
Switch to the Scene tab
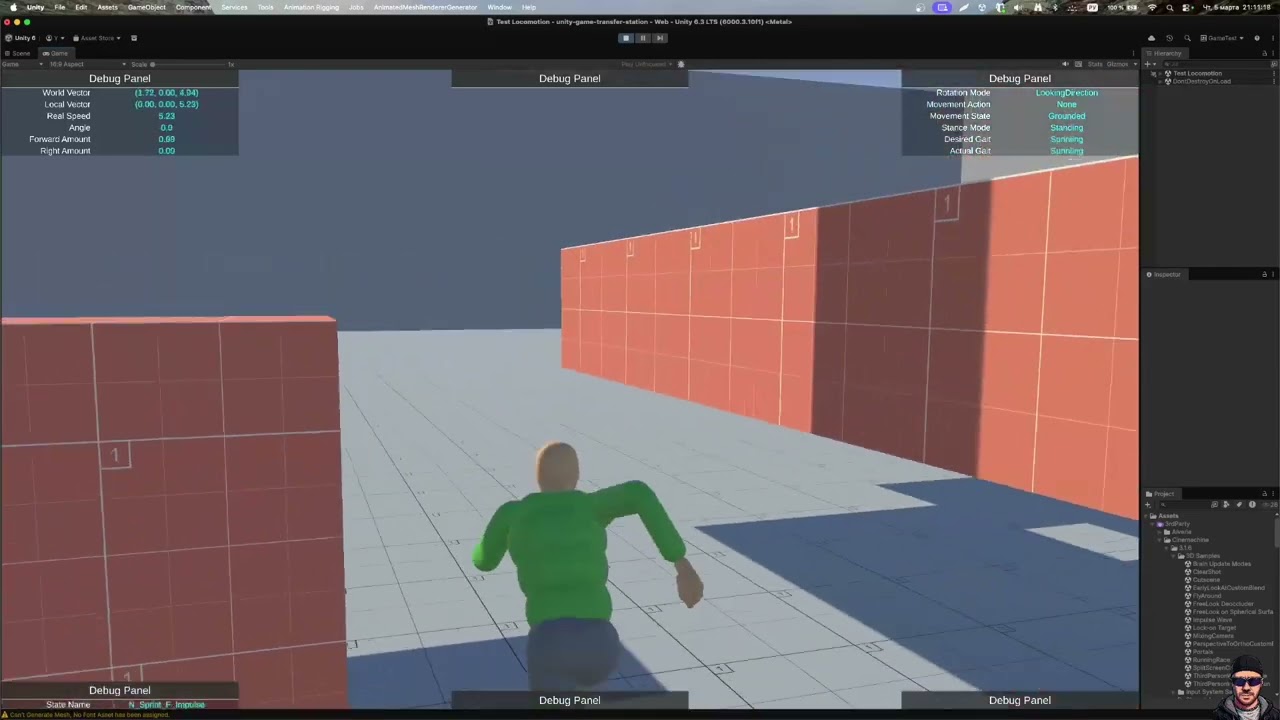pyautogui.click(x=17, y=53)
